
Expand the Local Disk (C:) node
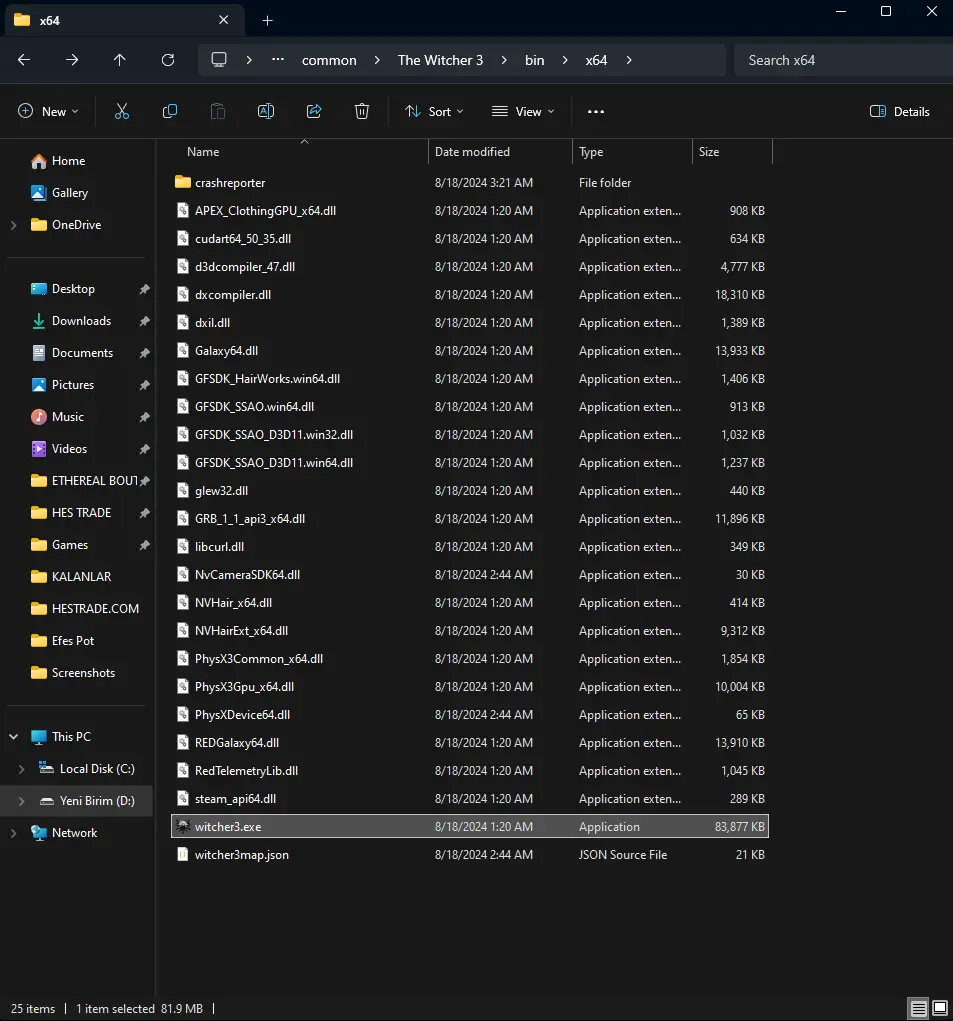tap(21, 769)
